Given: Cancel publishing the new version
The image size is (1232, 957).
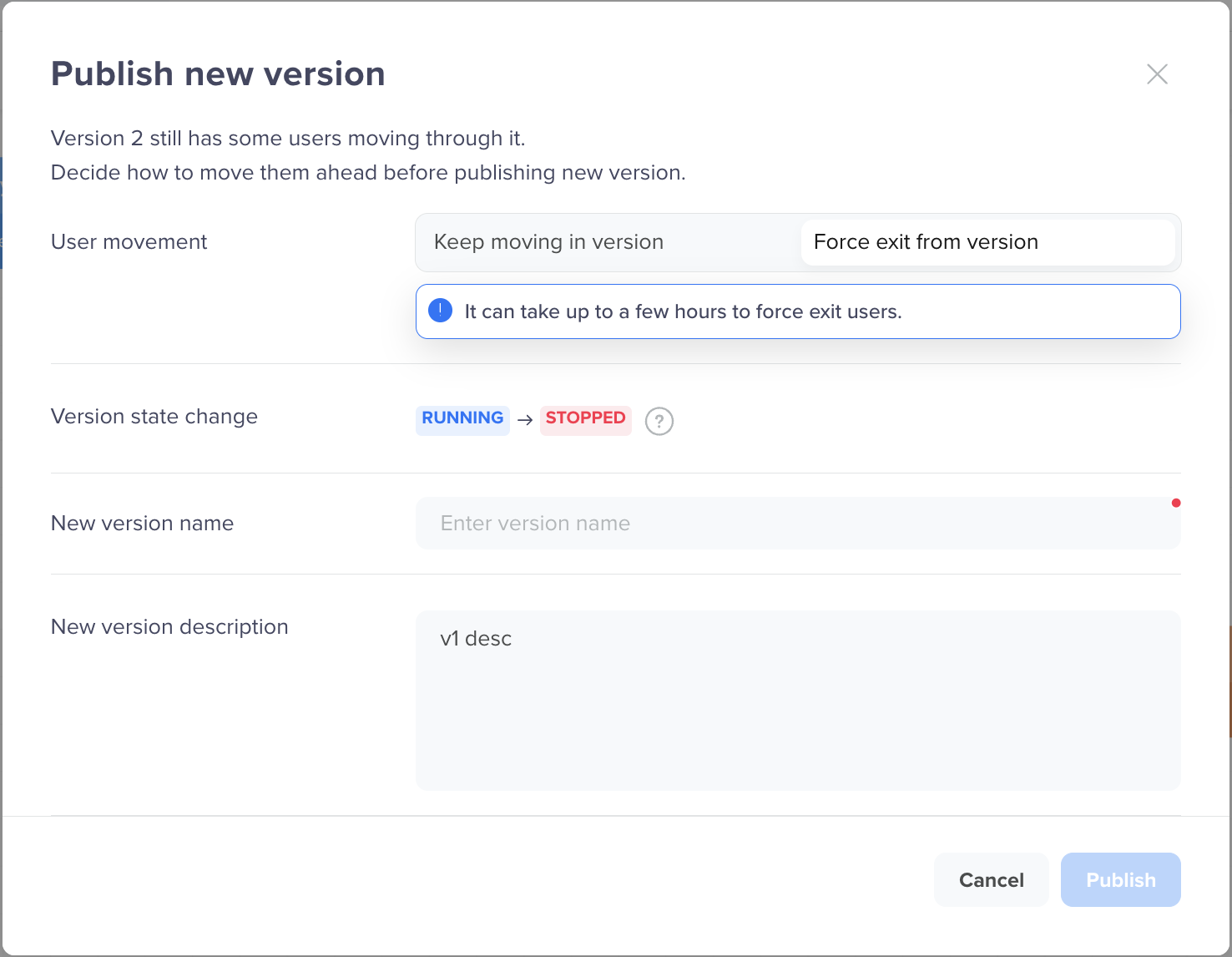Looking at the screenshot, I should pyautogui.click(x=991, y=879).
